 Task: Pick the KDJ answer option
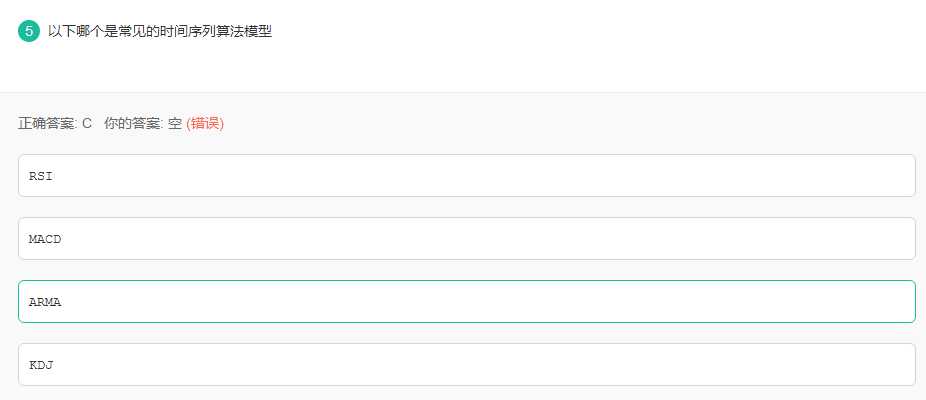[x=467, y=365]
